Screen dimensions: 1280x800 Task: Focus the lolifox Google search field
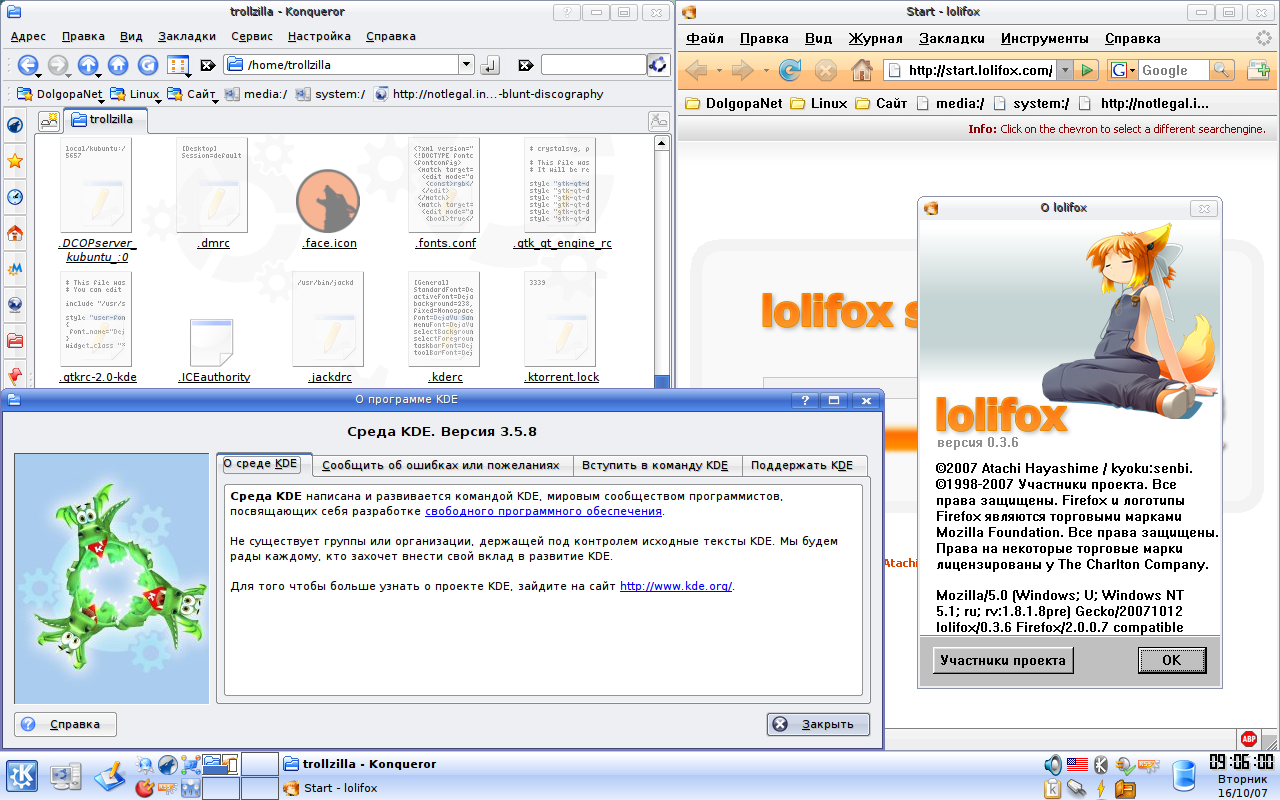1172,70
